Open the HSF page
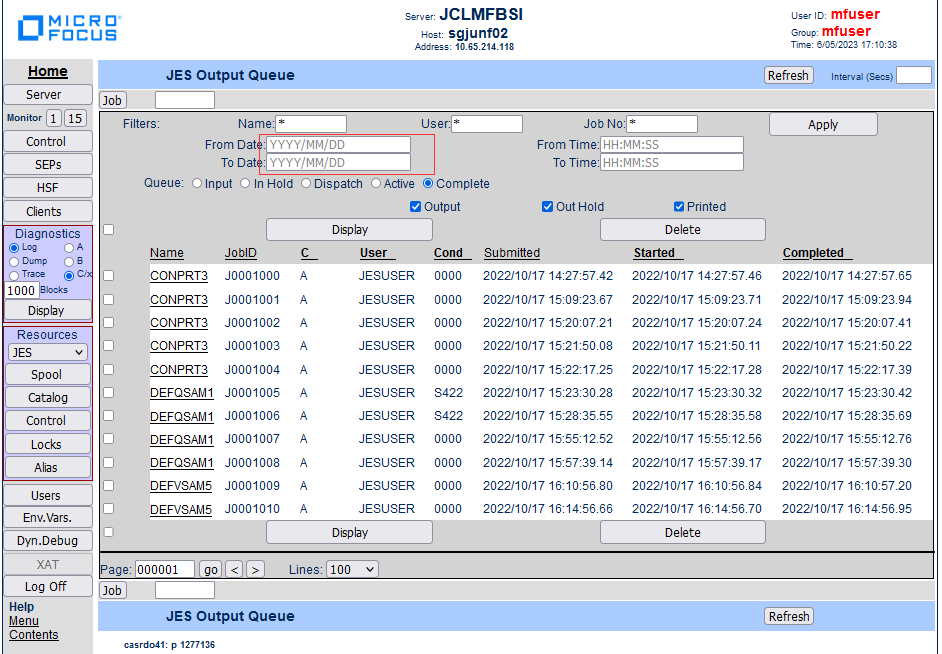The width and height of the screenshot is (942, 654). point(48,188)
